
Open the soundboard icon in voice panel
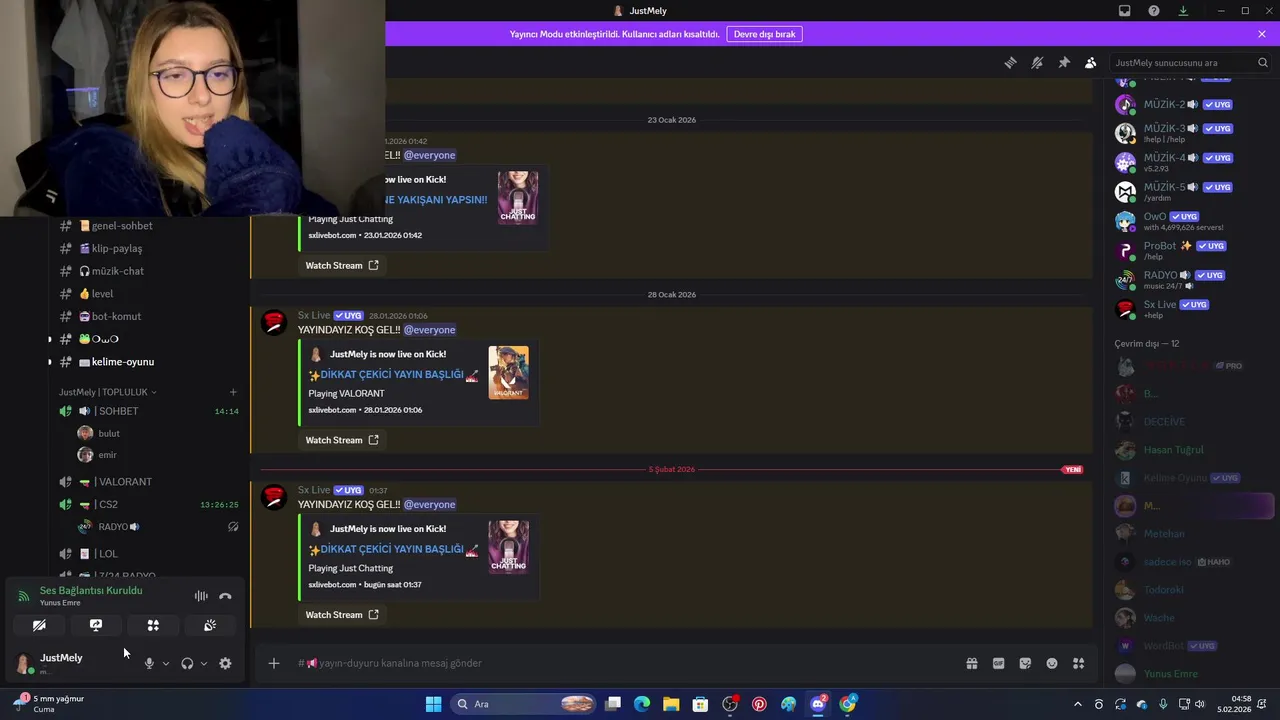click(x=210, y=625)
